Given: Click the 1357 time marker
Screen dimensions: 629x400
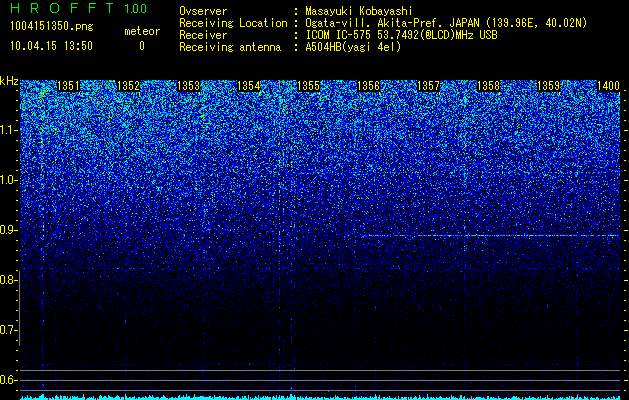Looking at the screenshot, I should click(x=428, y=86).
